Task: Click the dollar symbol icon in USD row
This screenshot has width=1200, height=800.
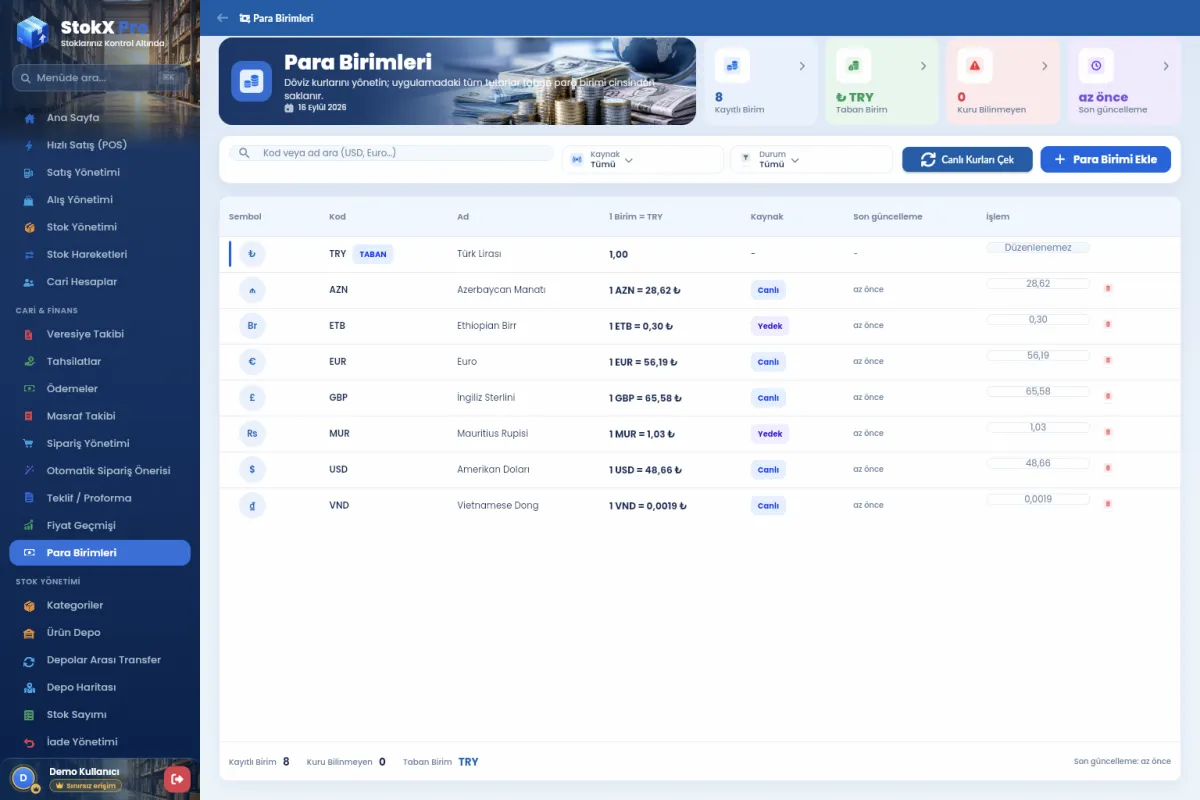Action: click(x=252, y=470)
